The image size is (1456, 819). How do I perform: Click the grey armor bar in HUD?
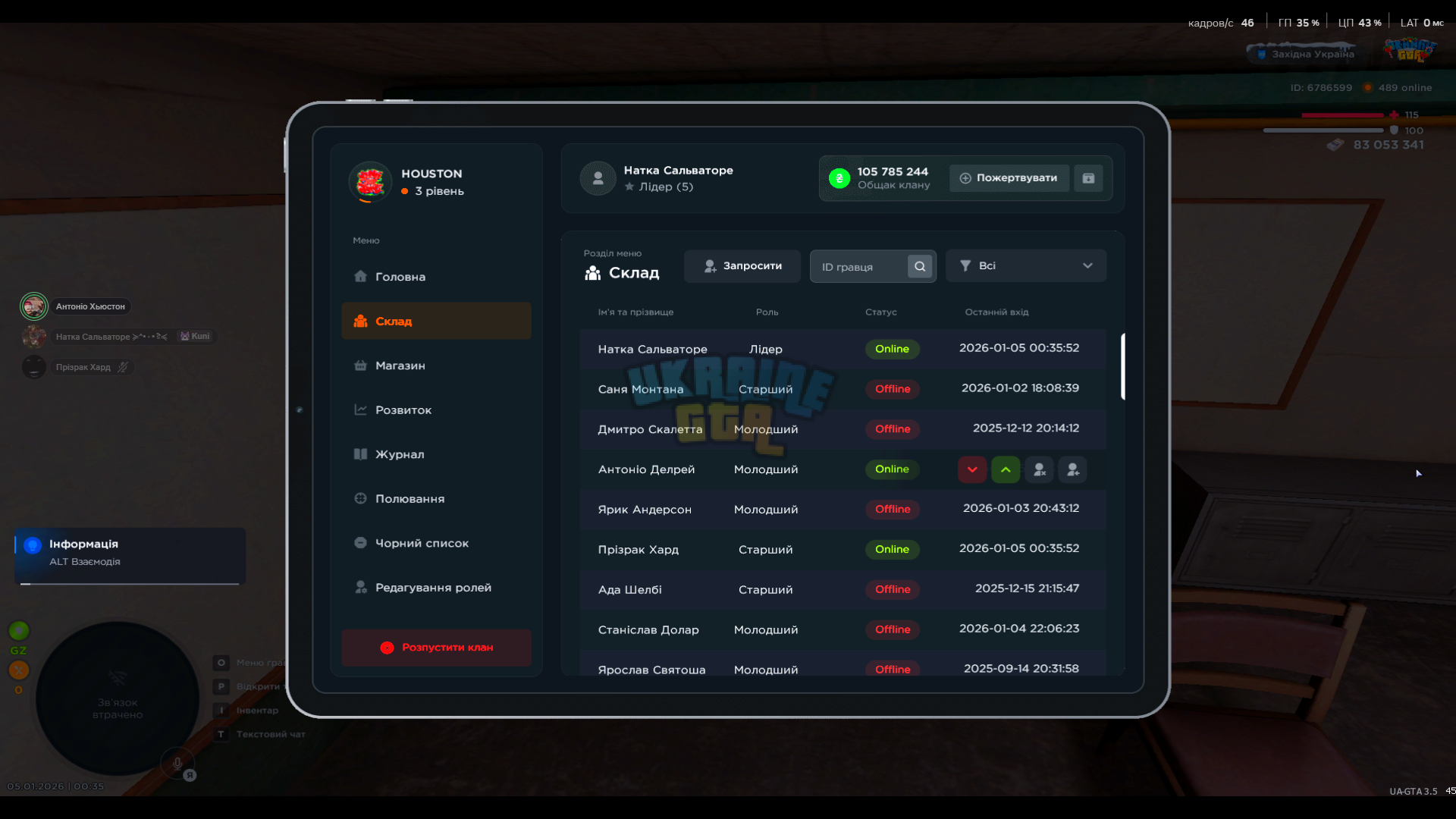pos(1323,130)
